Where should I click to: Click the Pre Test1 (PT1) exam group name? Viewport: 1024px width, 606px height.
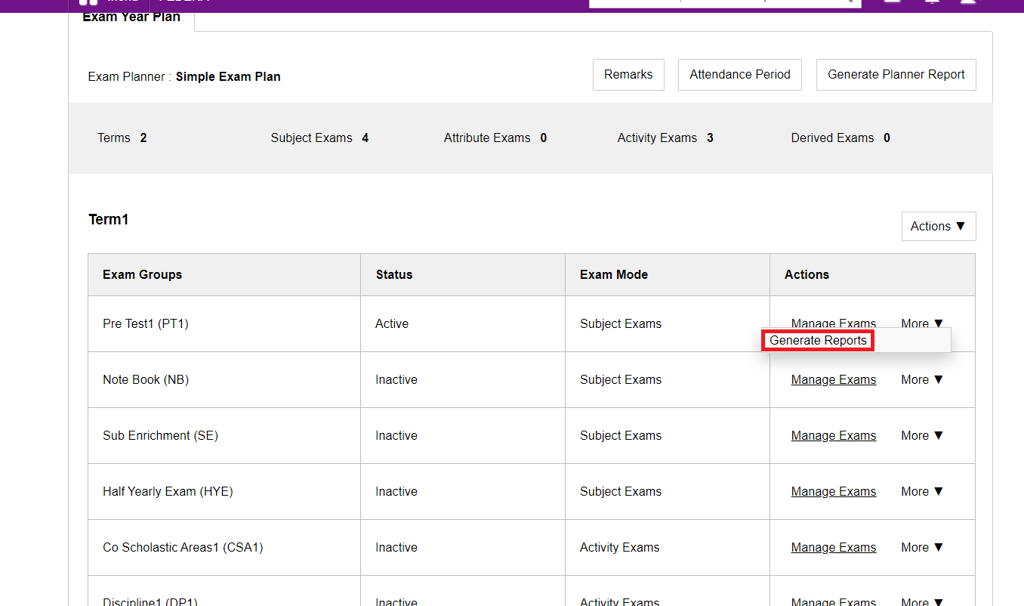click(145, 324)
